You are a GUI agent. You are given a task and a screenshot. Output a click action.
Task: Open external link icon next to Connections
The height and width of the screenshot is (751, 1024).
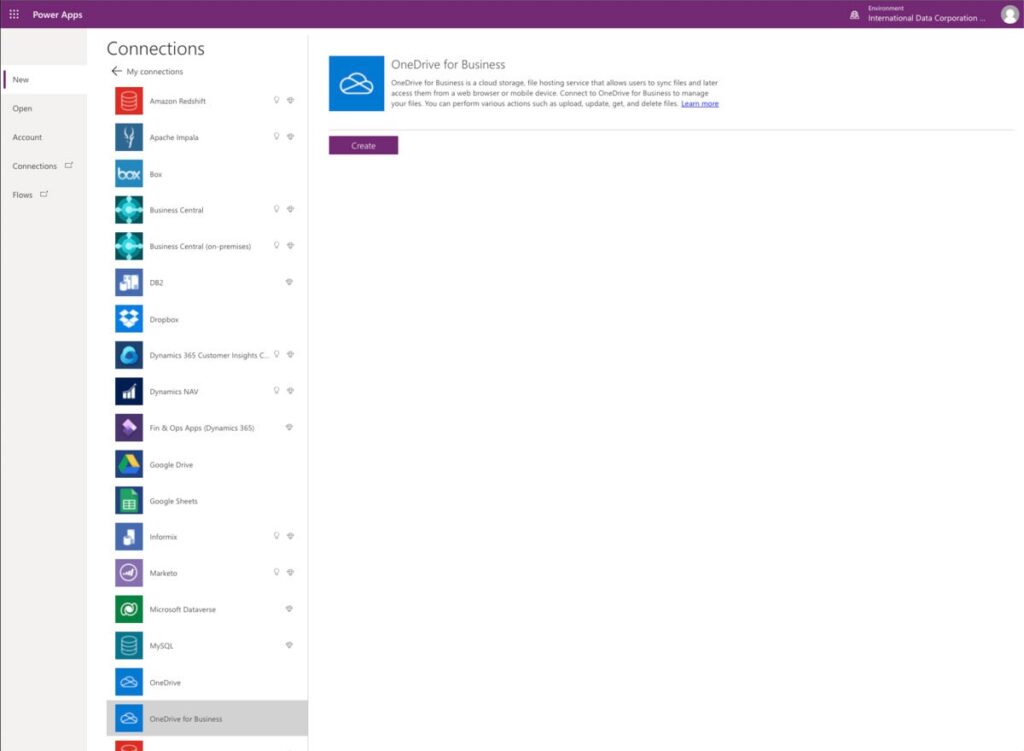(x=69, y=165)
